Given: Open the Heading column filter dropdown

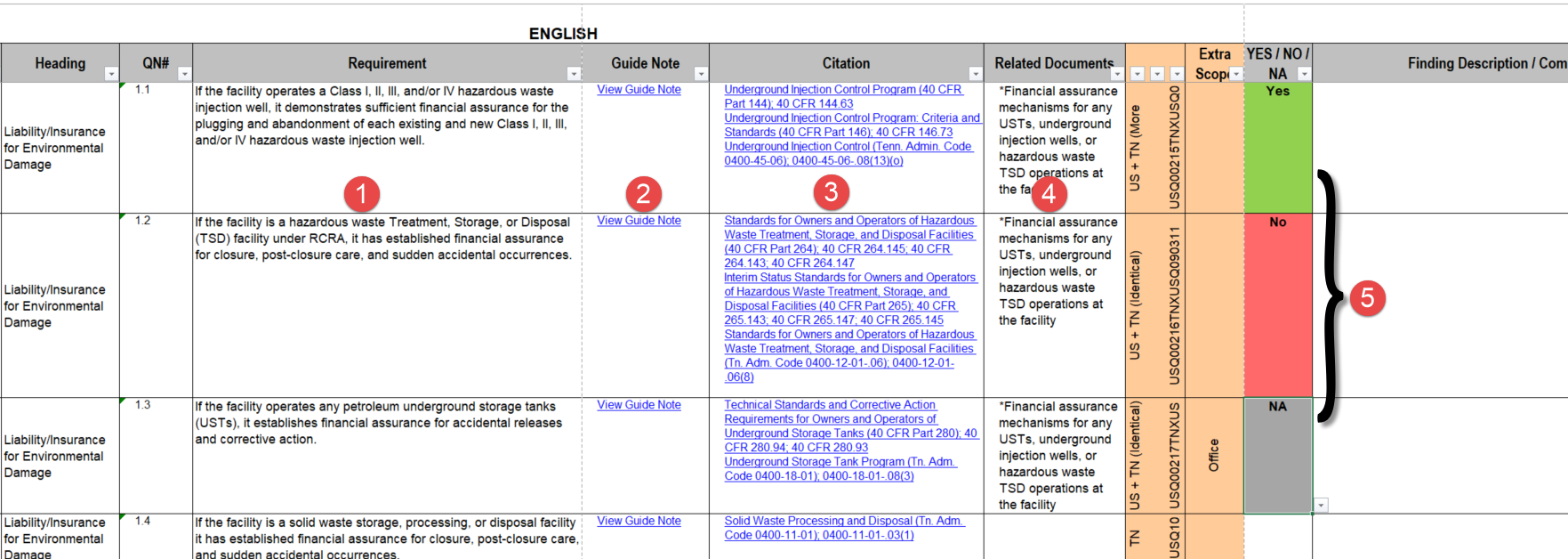Looking at the screenshot, I should click(111, 74).
